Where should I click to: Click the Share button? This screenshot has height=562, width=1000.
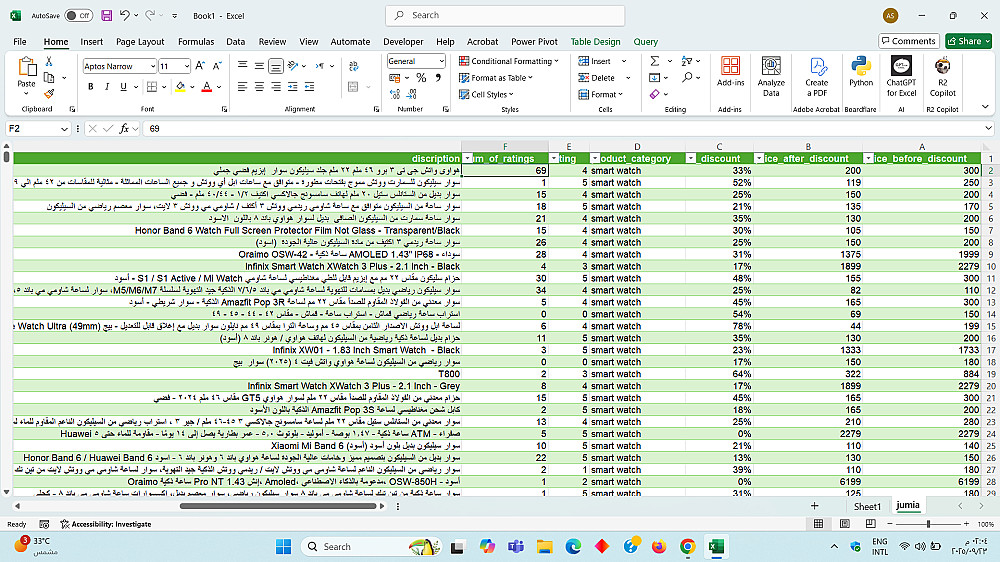tap(968, 41)
